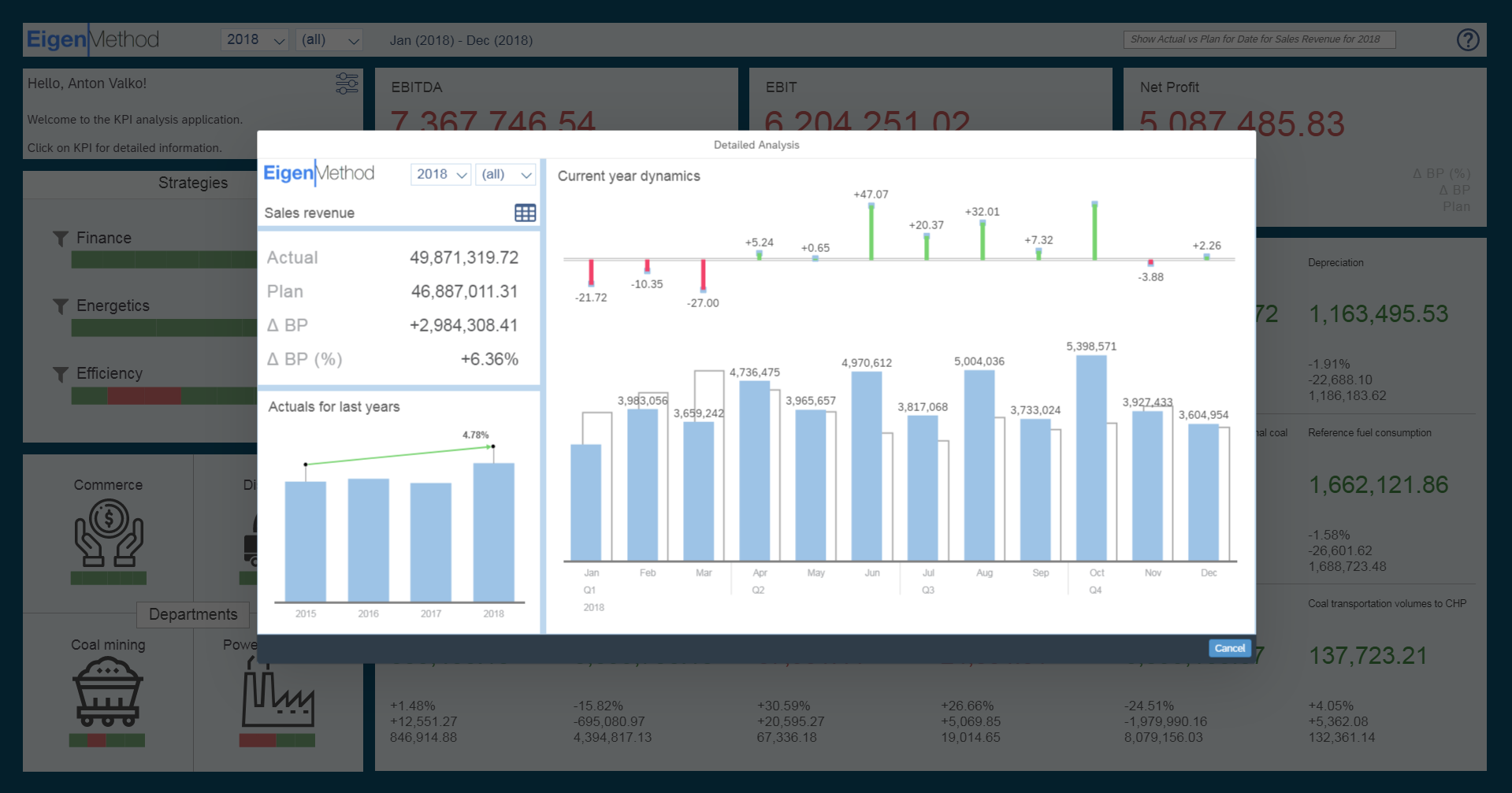1512x793 pixels.
Task: Toggle the Energetics filter funnel icon
Action: tap(61, 306)
